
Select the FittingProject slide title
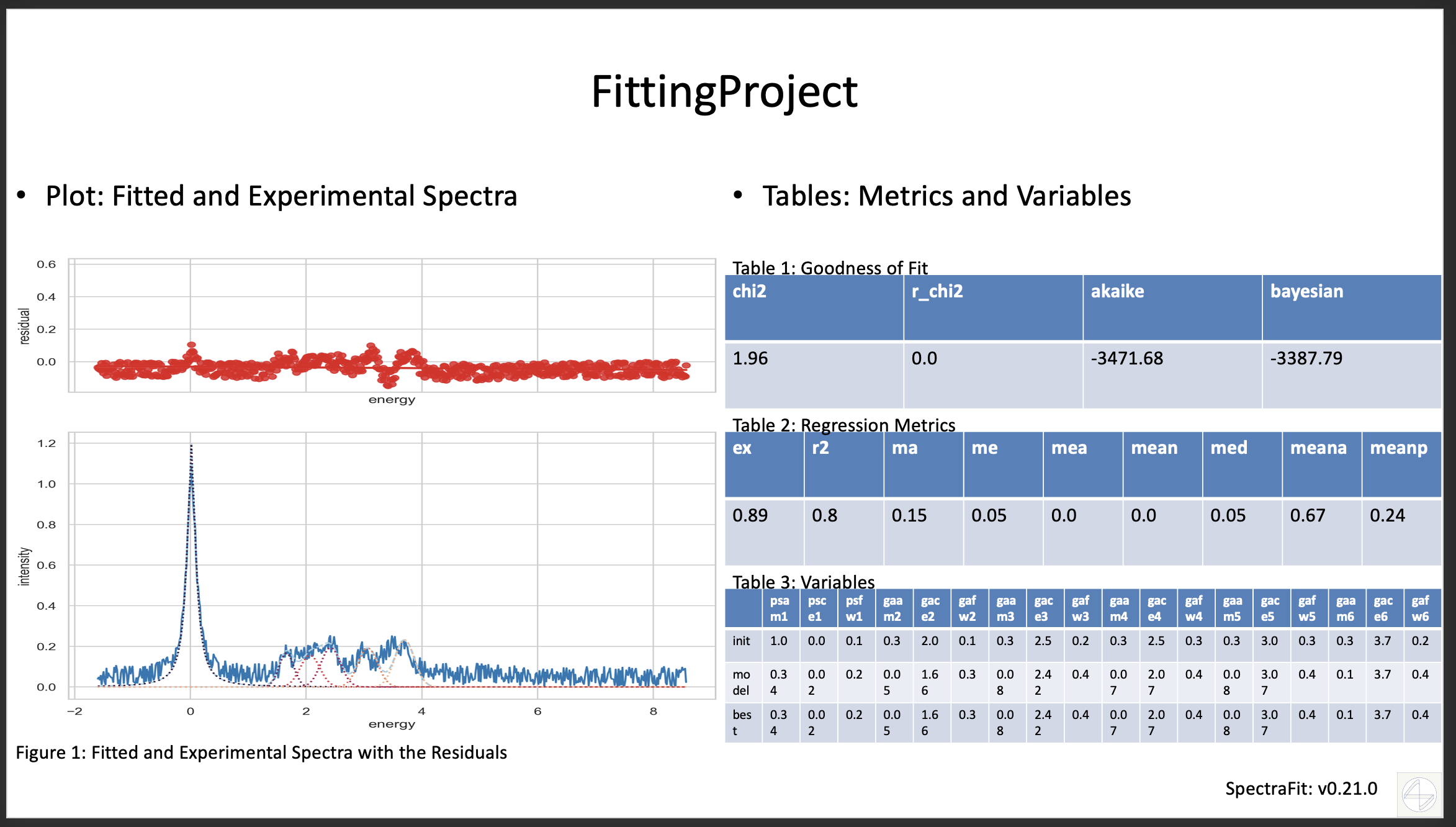(x=724, y=92)
